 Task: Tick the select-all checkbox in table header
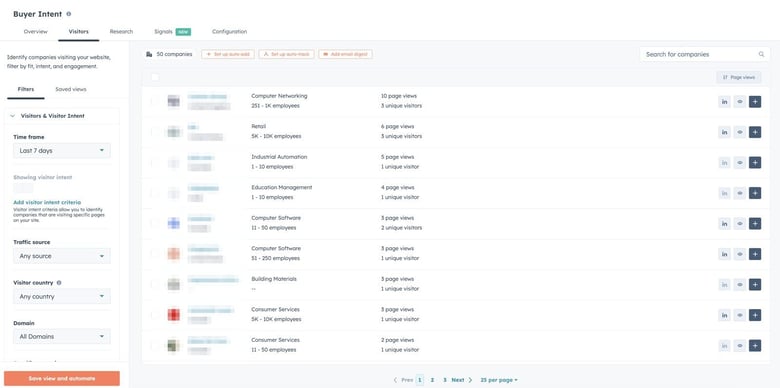tap(155, 77)
